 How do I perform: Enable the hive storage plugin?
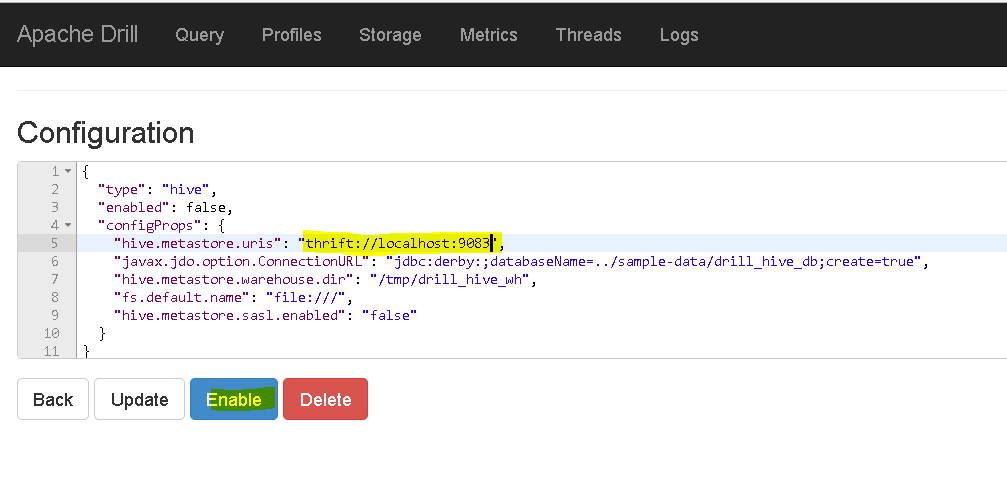coord(234,399)
